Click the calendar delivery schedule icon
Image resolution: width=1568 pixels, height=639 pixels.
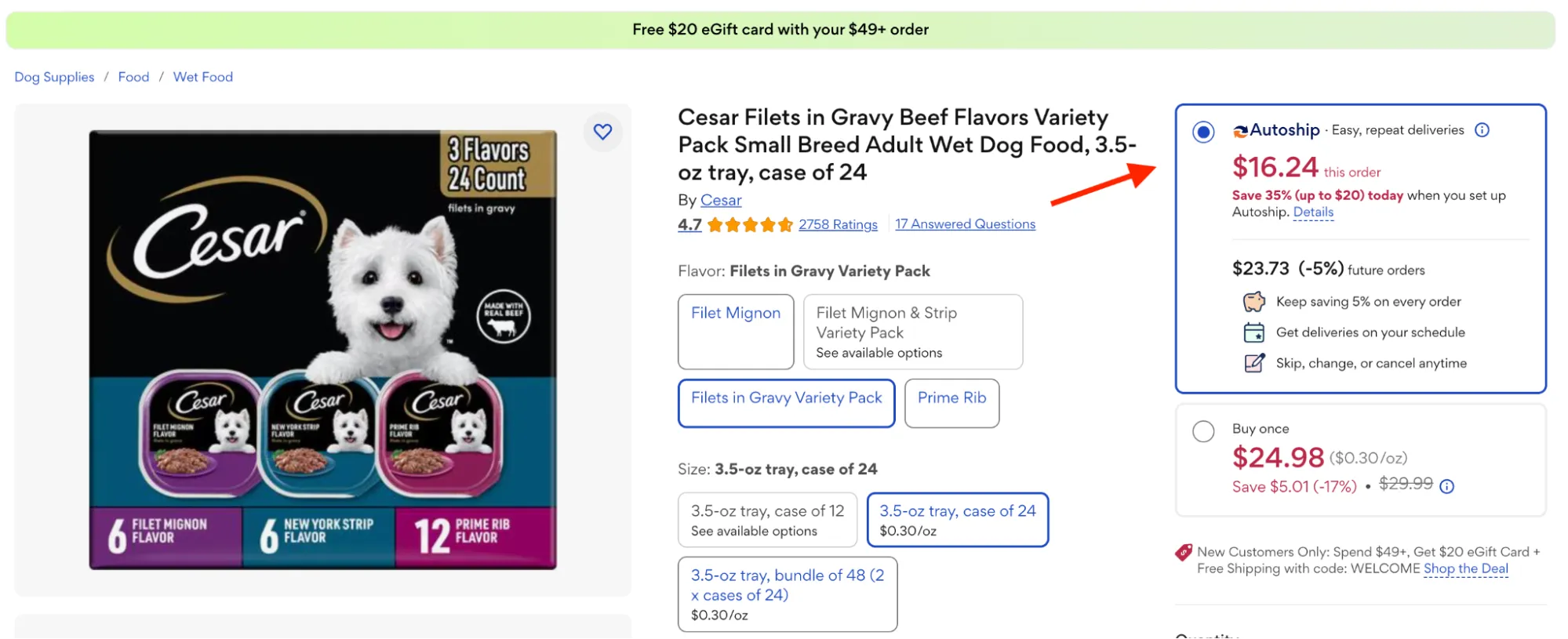[x=1253, y=332]
